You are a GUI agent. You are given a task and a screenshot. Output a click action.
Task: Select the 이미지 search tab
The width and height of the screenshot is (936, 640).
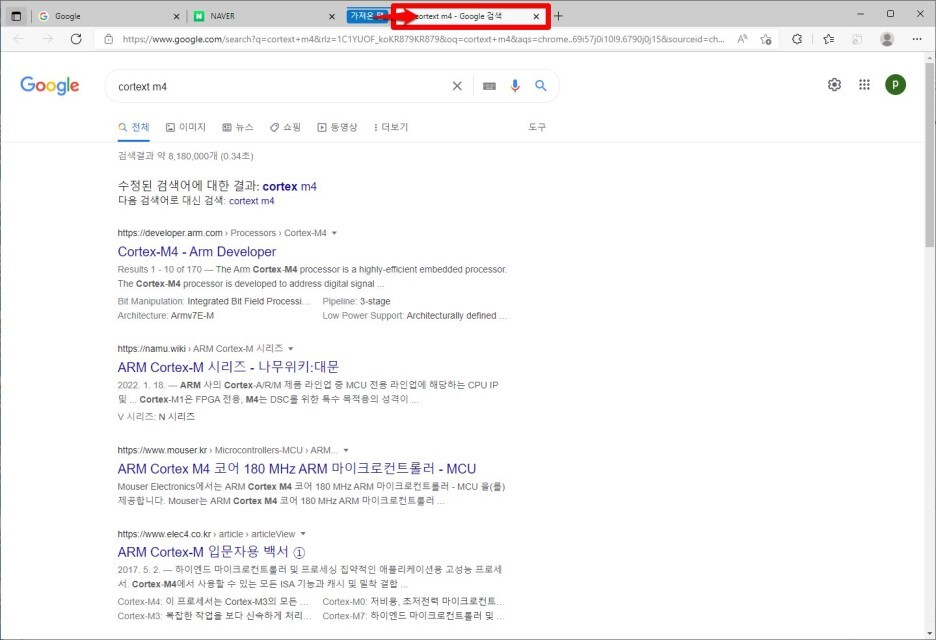click(x=186, y=127)
